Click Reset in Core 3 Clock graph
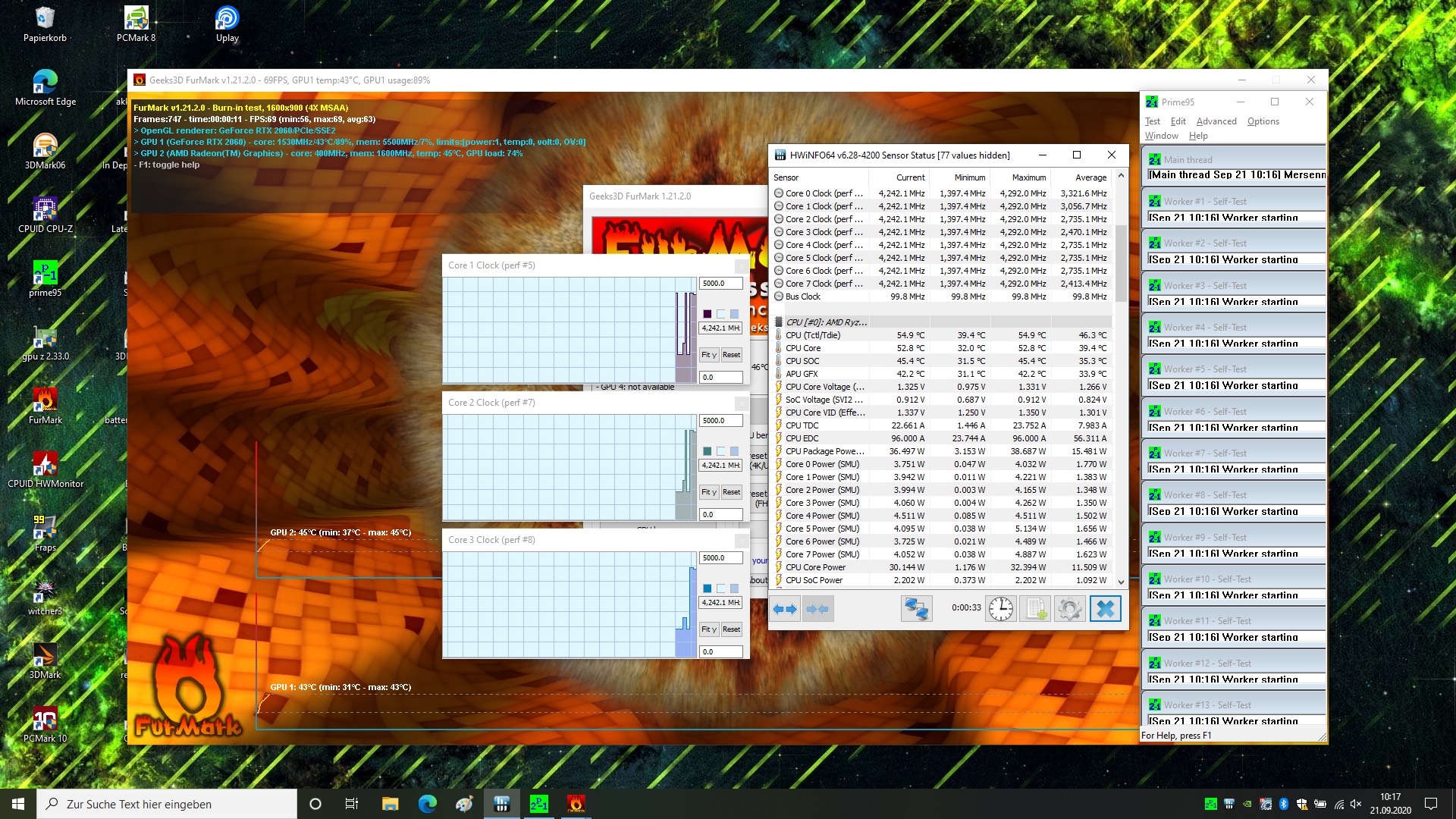 731,629
